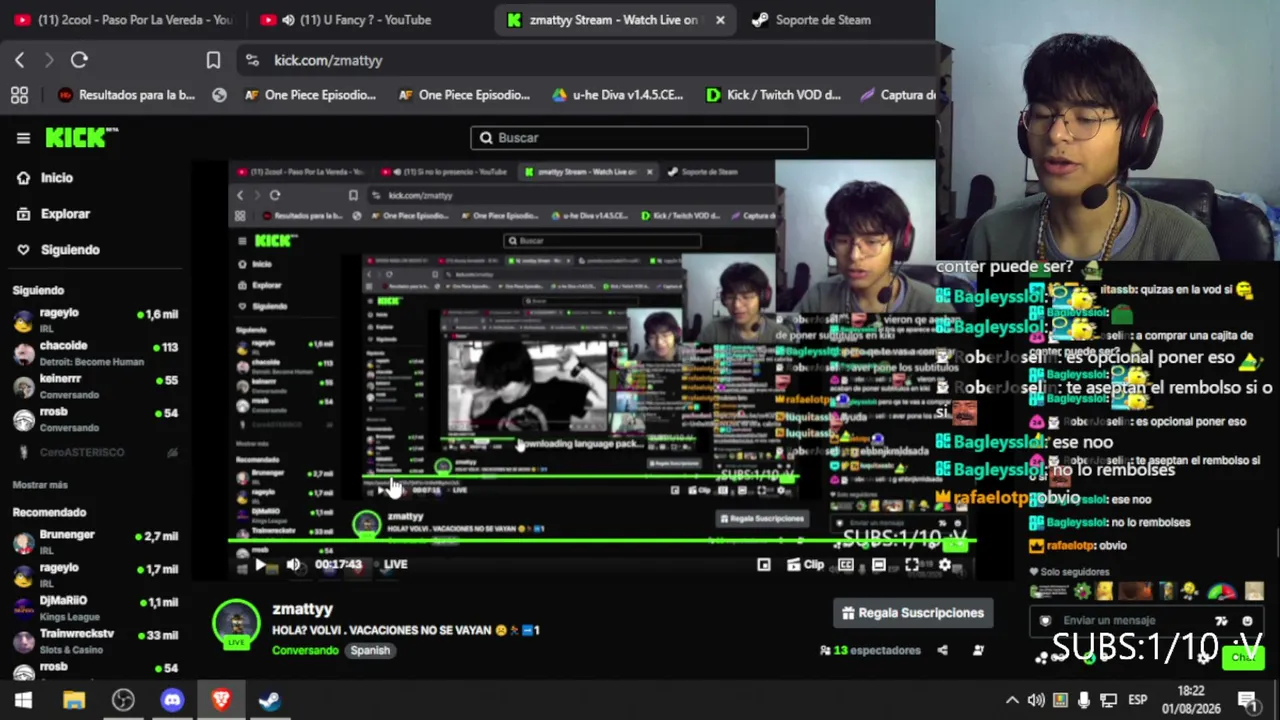1280x720 pixels.
Task: Switch keyboard language ESP in tray
Action: (x=1138, y=700)
